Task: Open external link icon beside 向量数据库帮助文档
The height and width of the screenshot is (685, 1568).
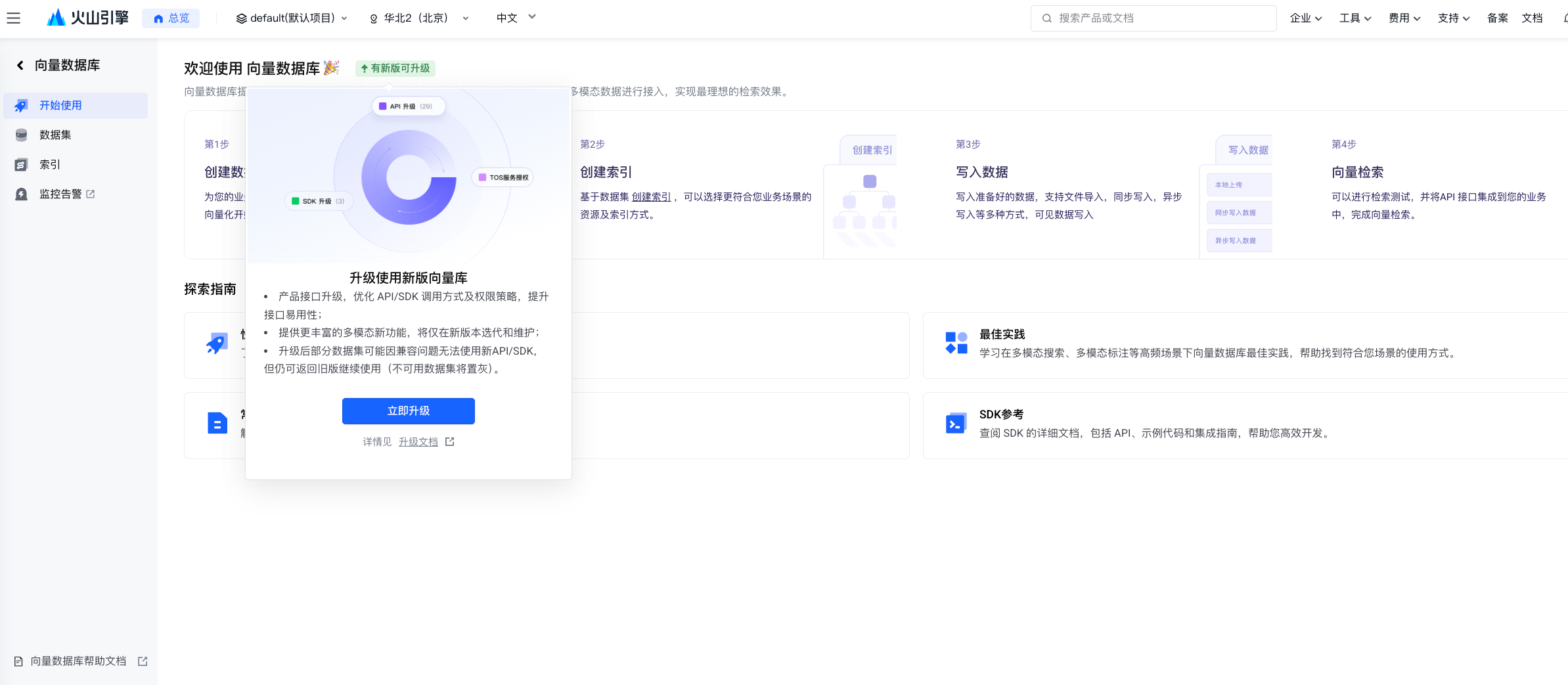Action: click(x=143, y=661)
